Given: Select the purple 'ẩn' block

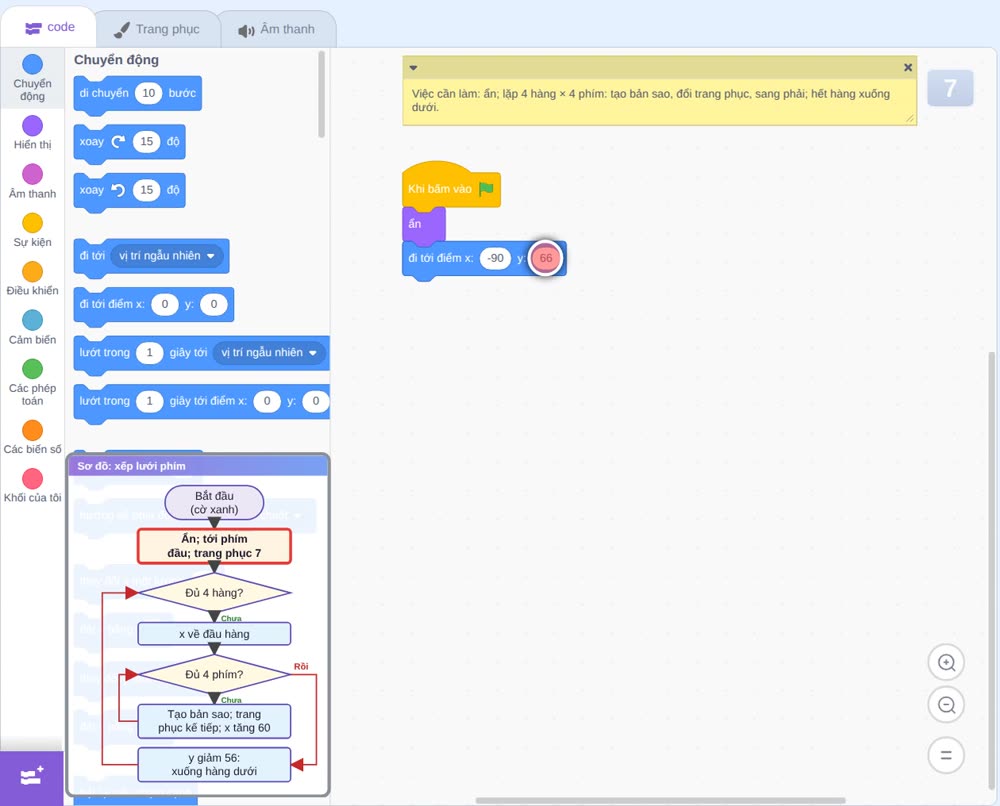Looking at the screenshot, I should click(423, 224).
